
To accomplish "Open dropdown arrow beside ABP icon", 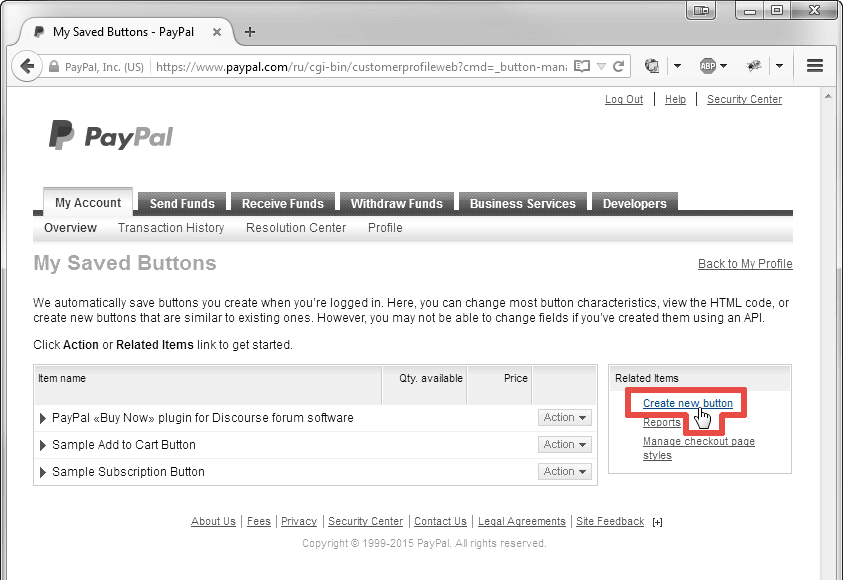I will (x=724, y=66).
